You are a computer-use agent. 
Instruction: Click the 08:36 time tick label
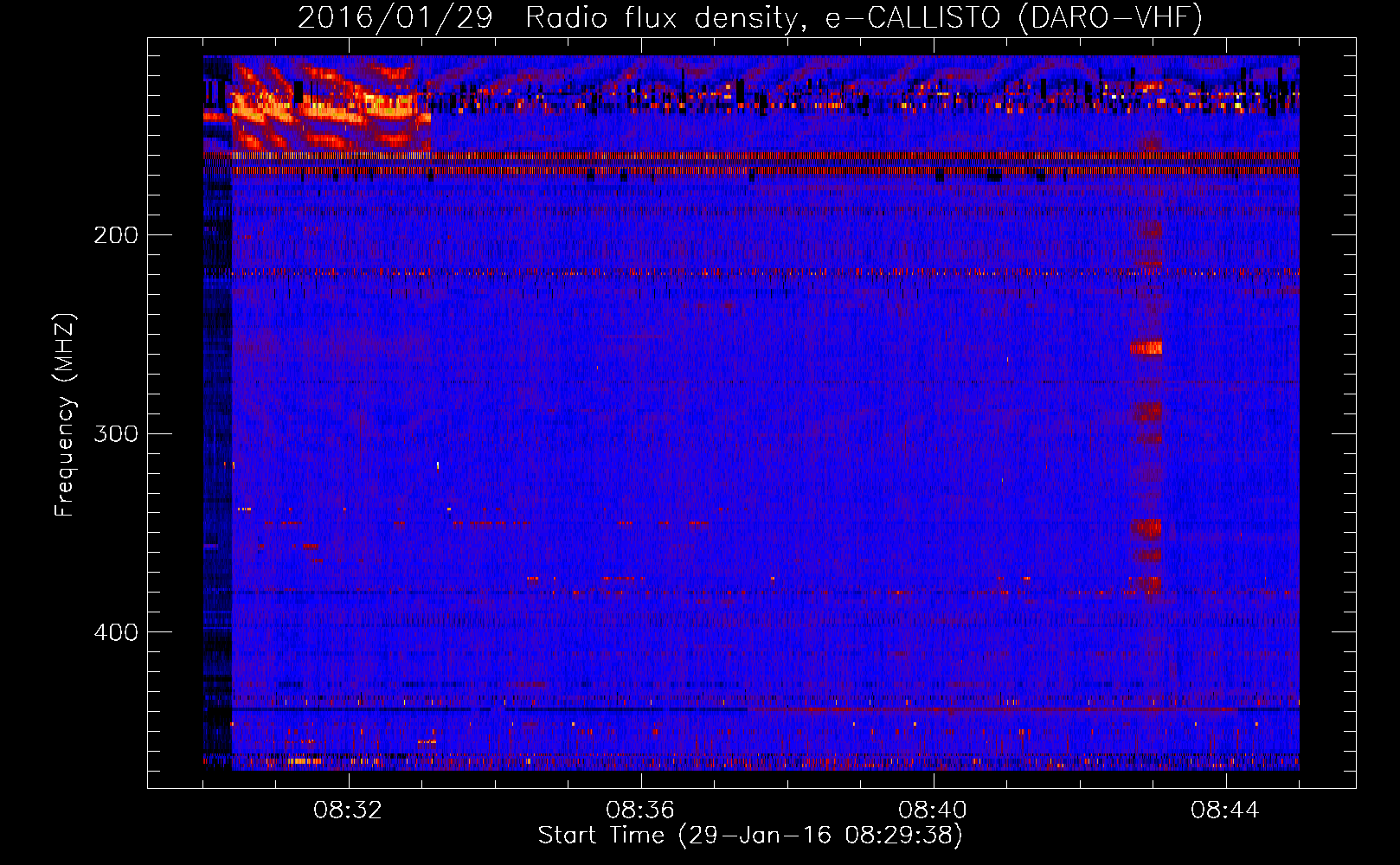pos(640,811)
